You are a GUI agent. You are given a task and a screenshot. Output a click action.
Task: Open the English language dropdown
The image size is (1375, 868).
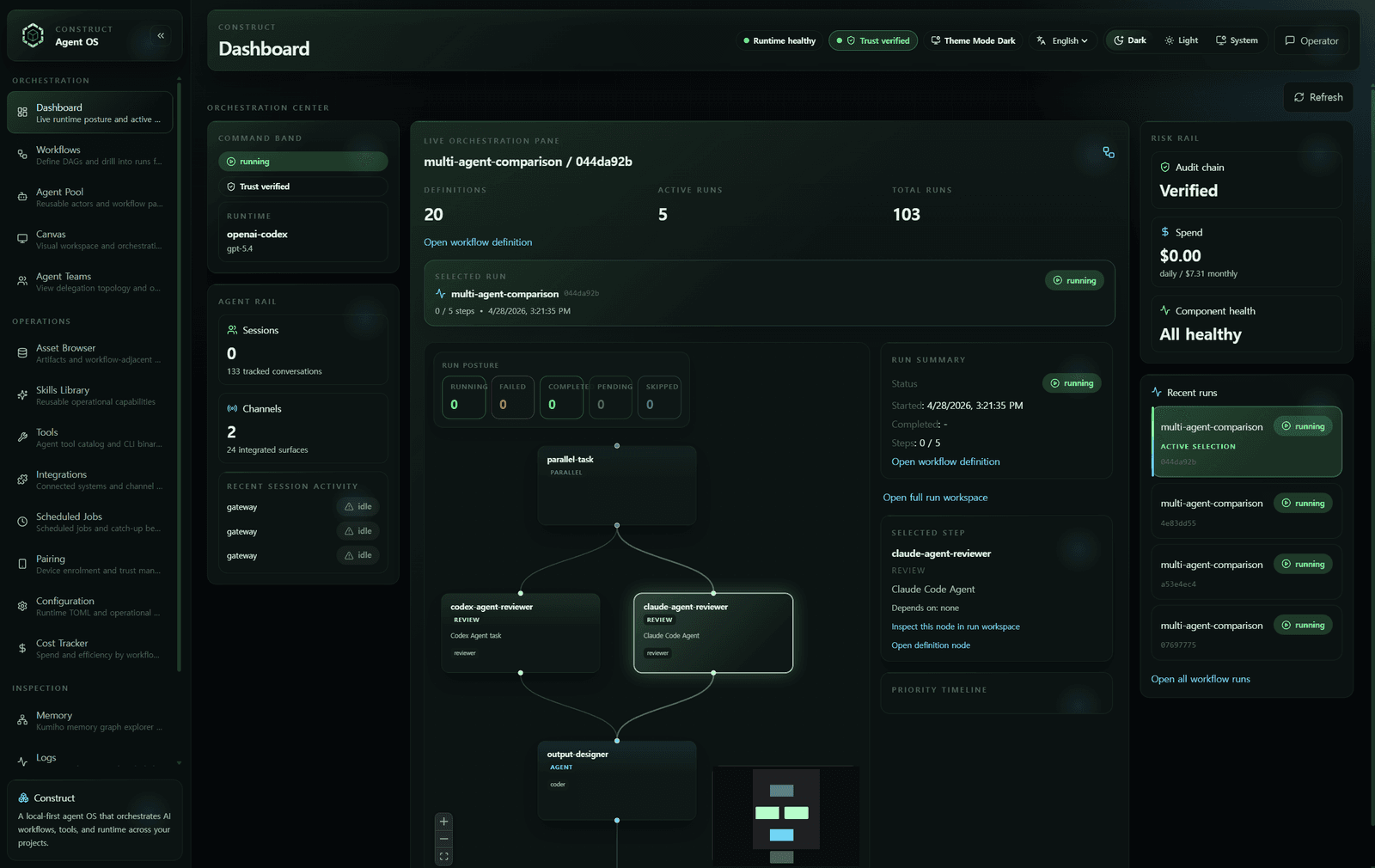point(1062,40)
